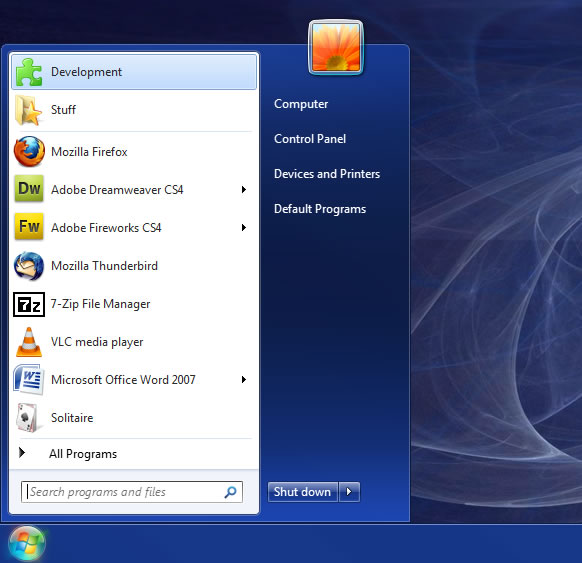Click the Adobe Fireworks CS4 Fw icon
The width and height of the screenshot is (582, 563).
click(29, 226)
